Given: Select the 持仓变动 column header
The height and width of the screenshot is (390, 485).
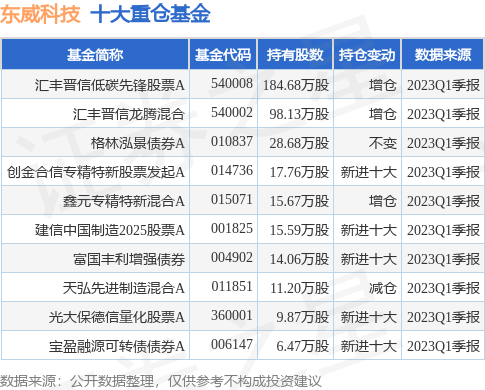Looking at the screenshot, I should 367,55.
